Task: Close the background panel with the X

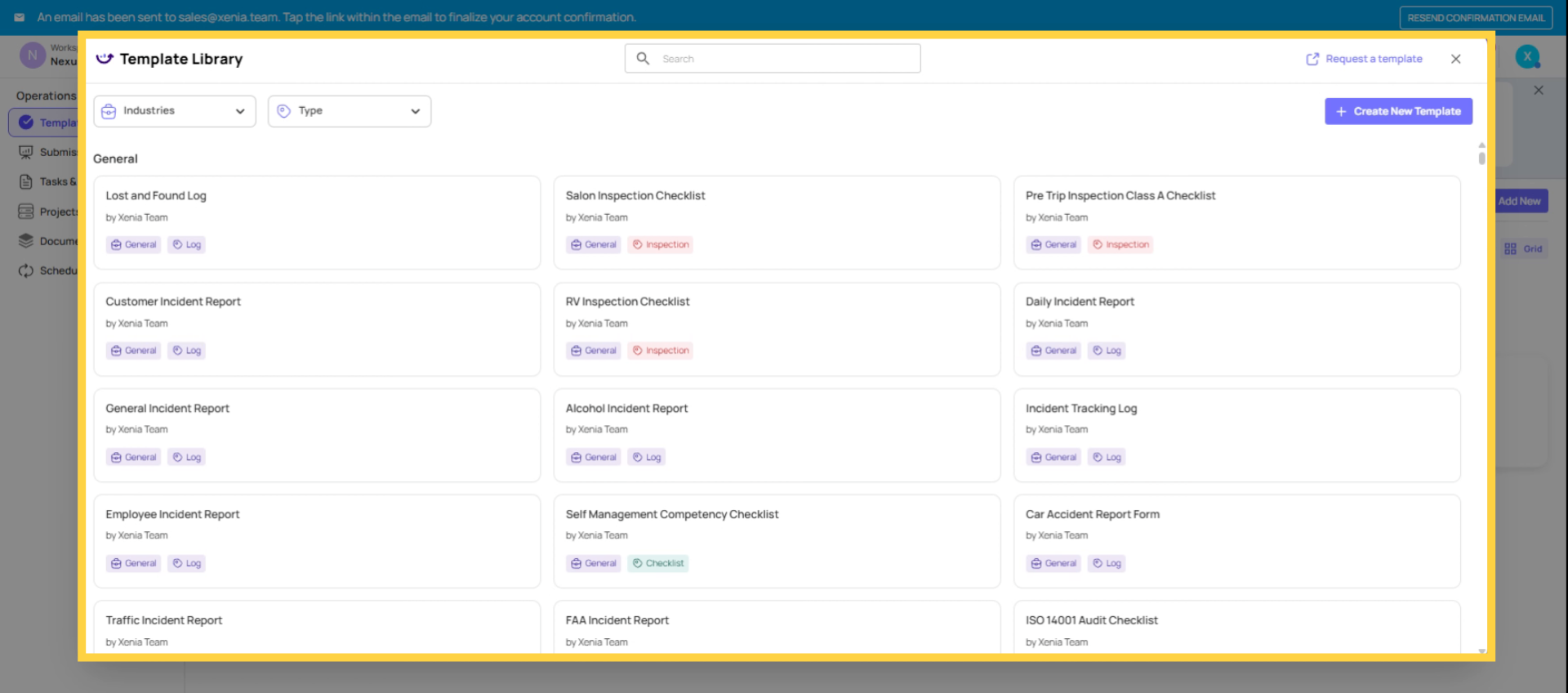Action: click(x=1539, y=90)
